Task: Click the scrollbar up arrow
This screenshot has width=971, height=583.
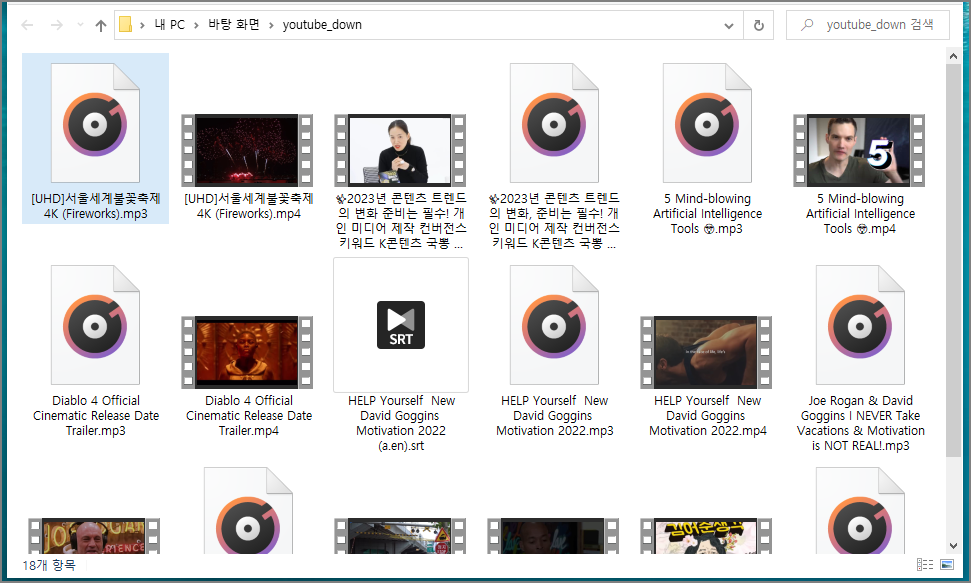Action: tap(953, 56)
